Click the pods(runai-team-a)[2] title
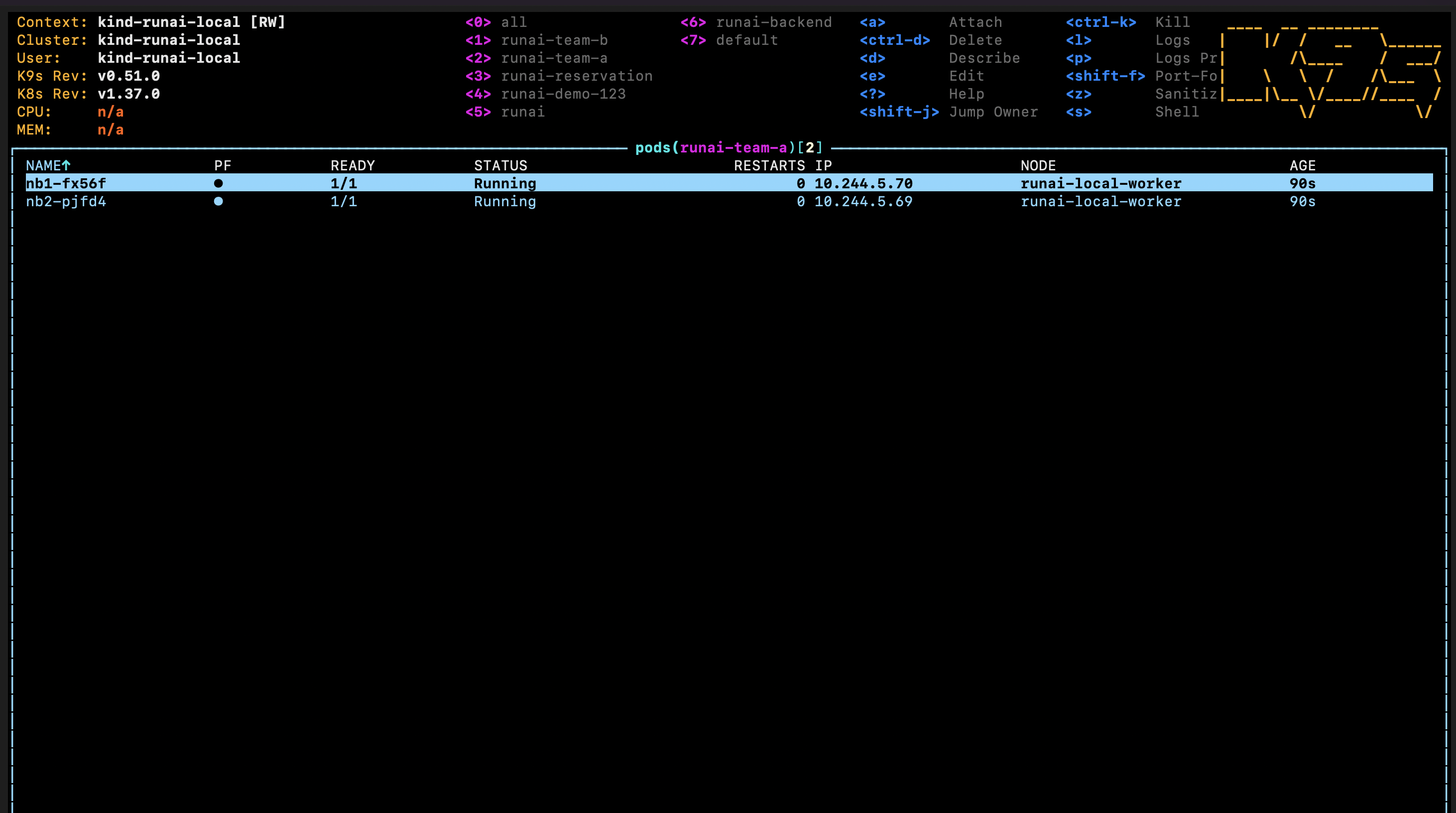Screen dimensions: 1456x813 pyautogui.click(x=729, y=147)
